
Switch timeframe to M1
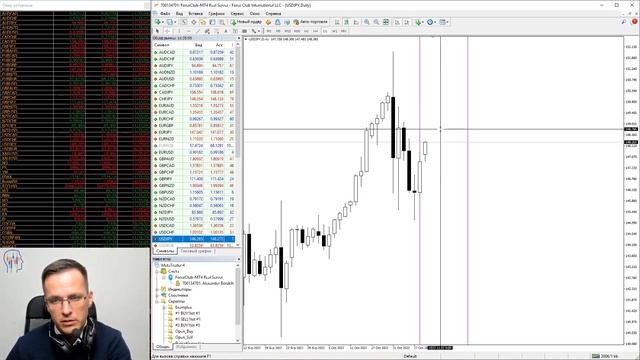269,31
